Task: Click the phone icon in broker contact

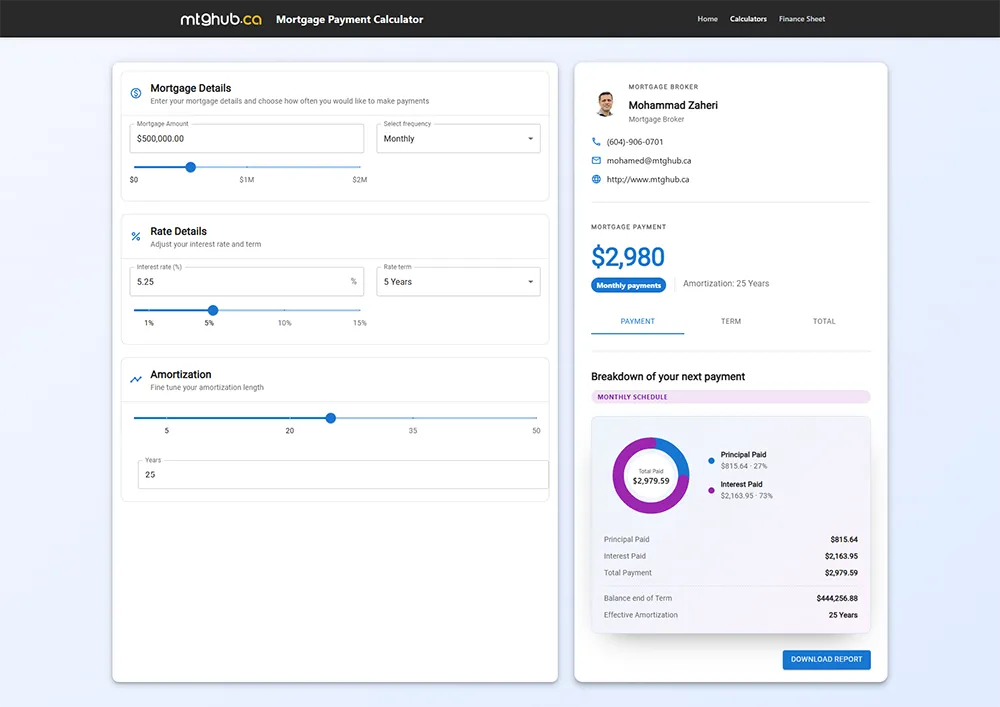Action: click(x=596, y=142)
